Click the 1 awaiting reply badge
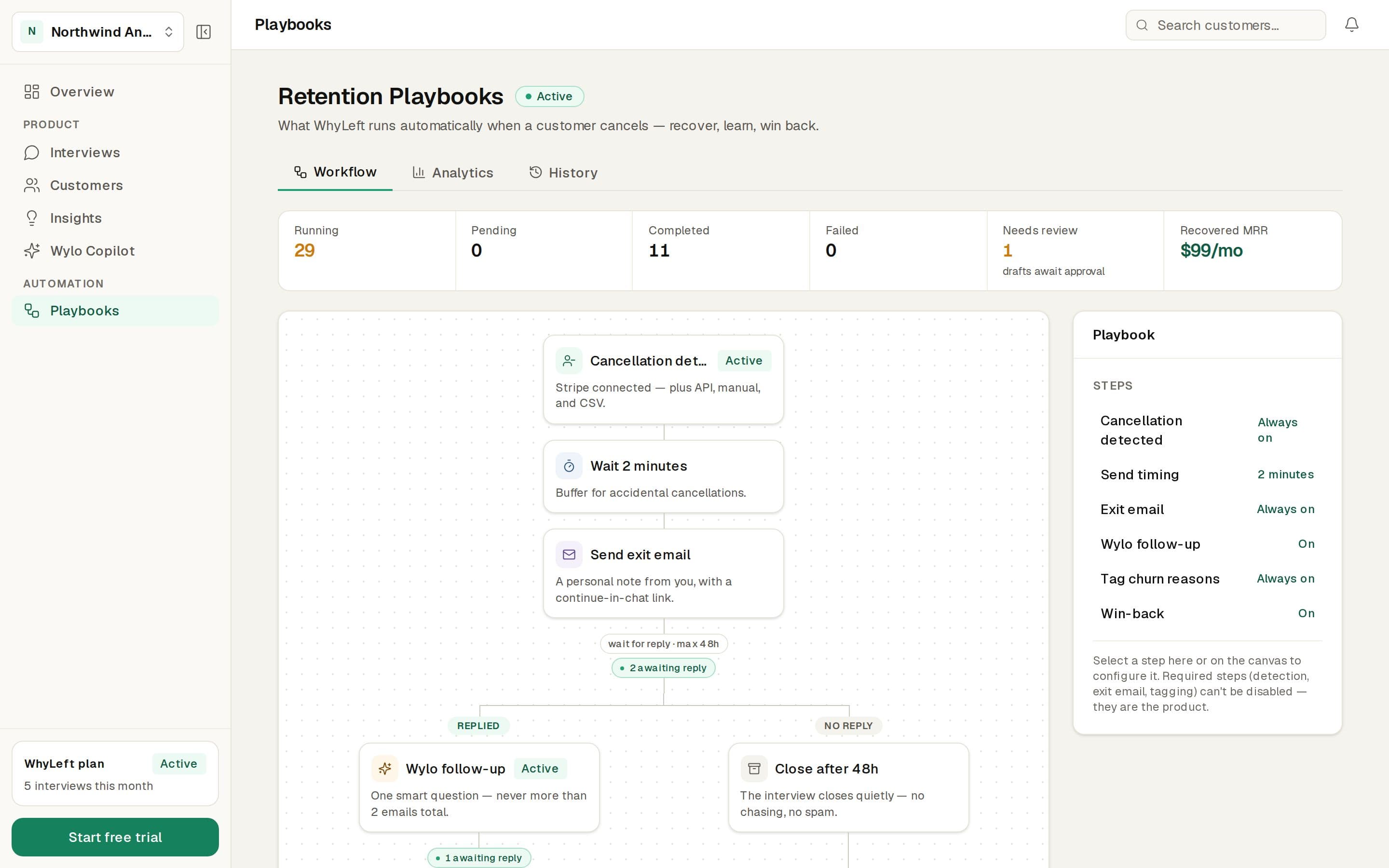This screenshot has height=868, width=1389. [x=479, y=858]
